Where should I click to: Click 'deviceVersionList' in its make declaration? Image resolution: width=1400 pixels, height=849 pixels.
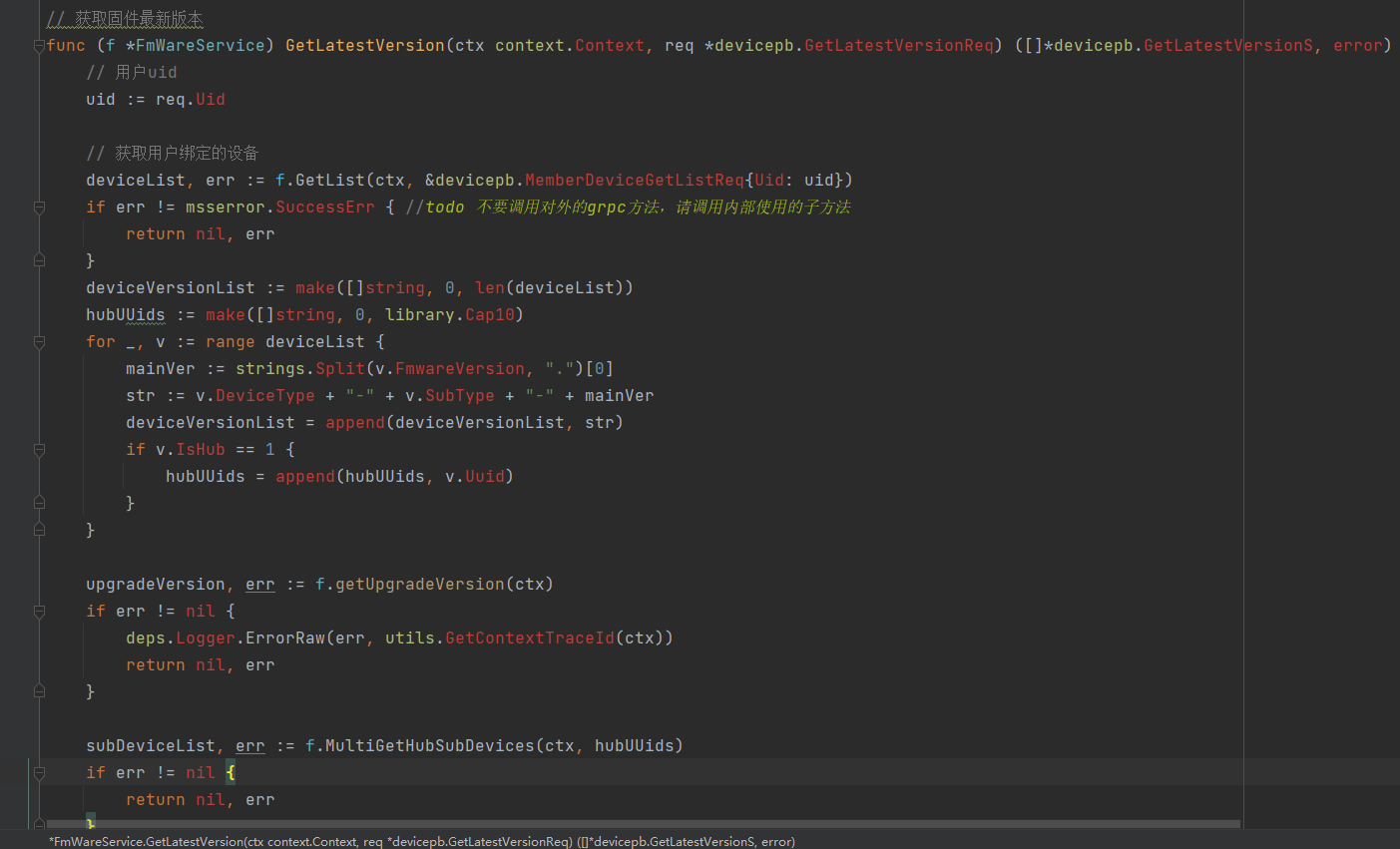point(171,288)
